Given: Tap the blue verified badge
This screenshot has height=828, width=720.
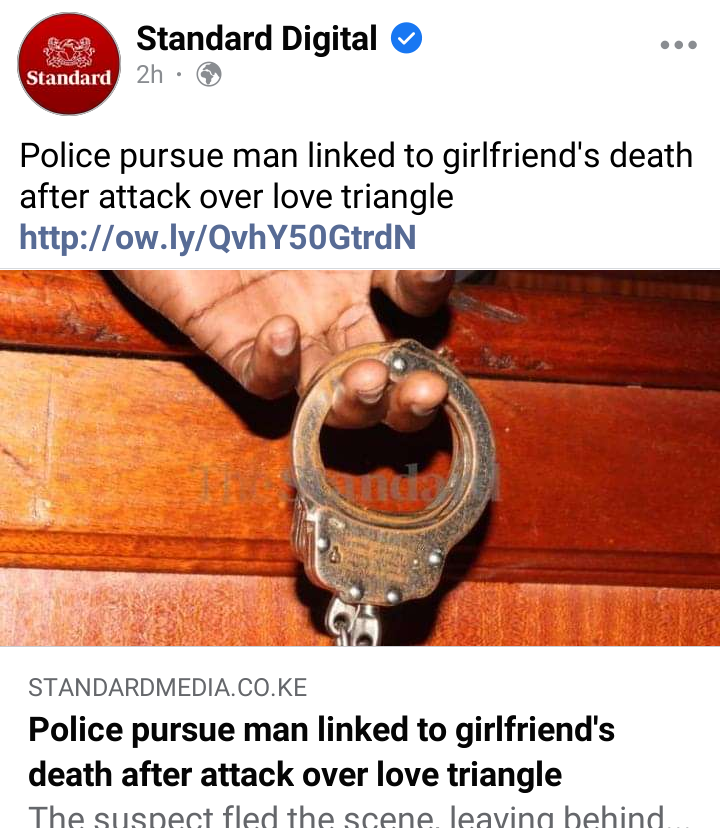Looking at the screenshot, I should point(406,38).
